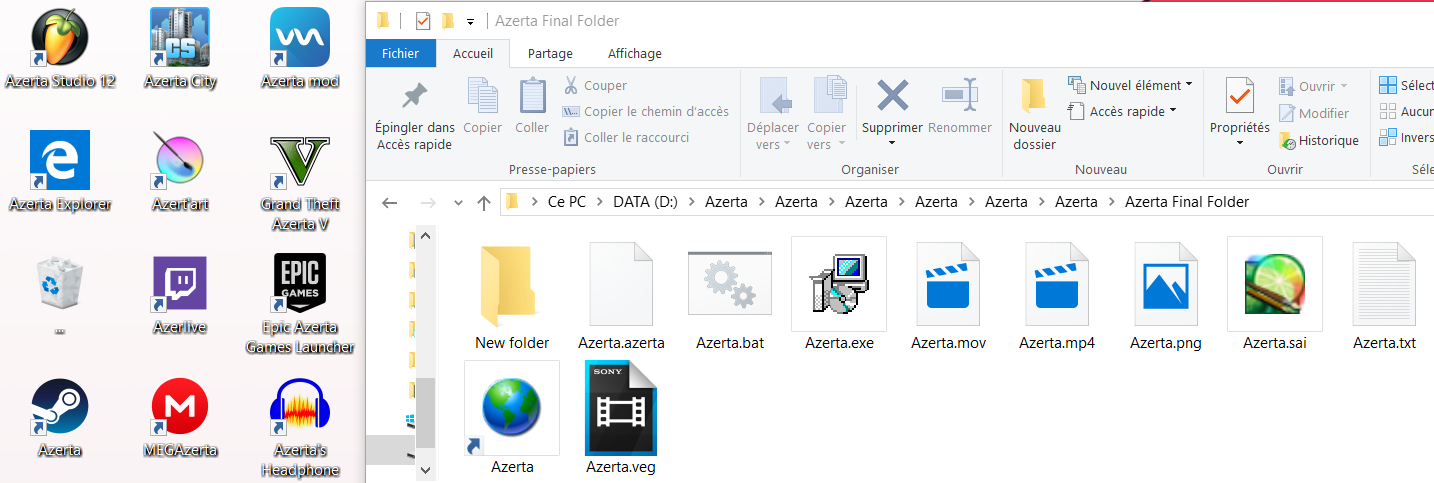Select Azerta.png image file

1166,295
